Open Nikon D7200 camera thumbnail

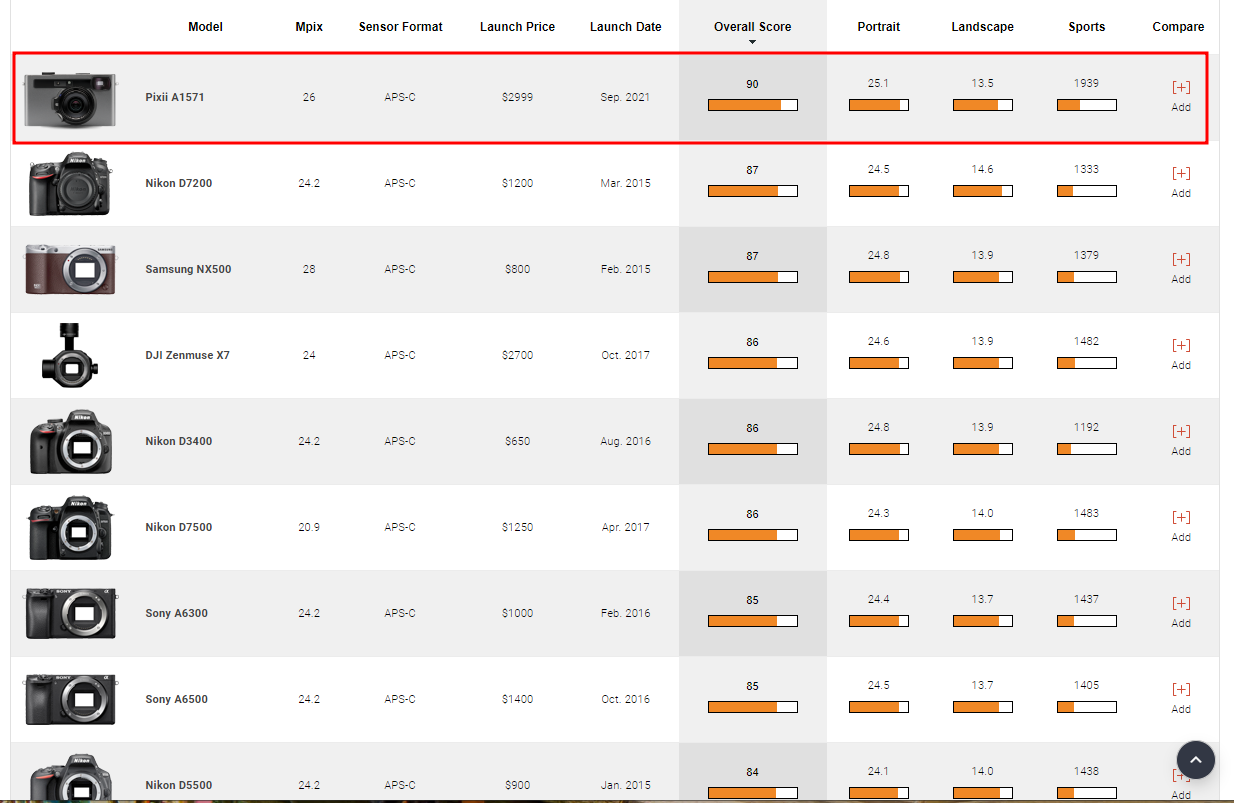pyautogui.click(x=70, y=184)
